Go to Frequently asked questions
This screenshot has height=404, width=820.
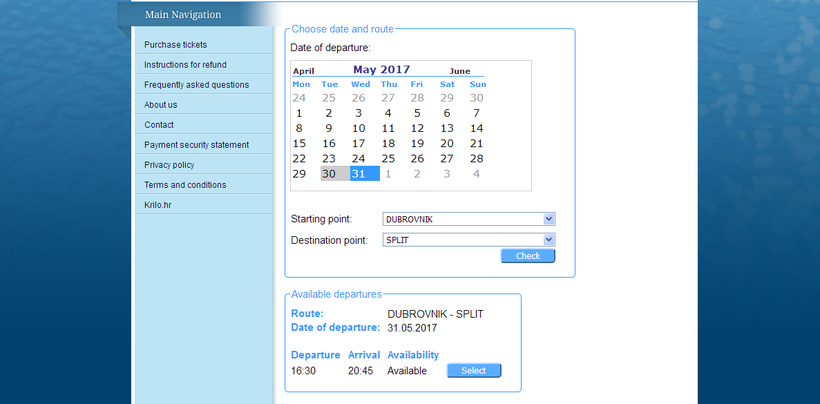pyautogui.click(x=196, y=85)
